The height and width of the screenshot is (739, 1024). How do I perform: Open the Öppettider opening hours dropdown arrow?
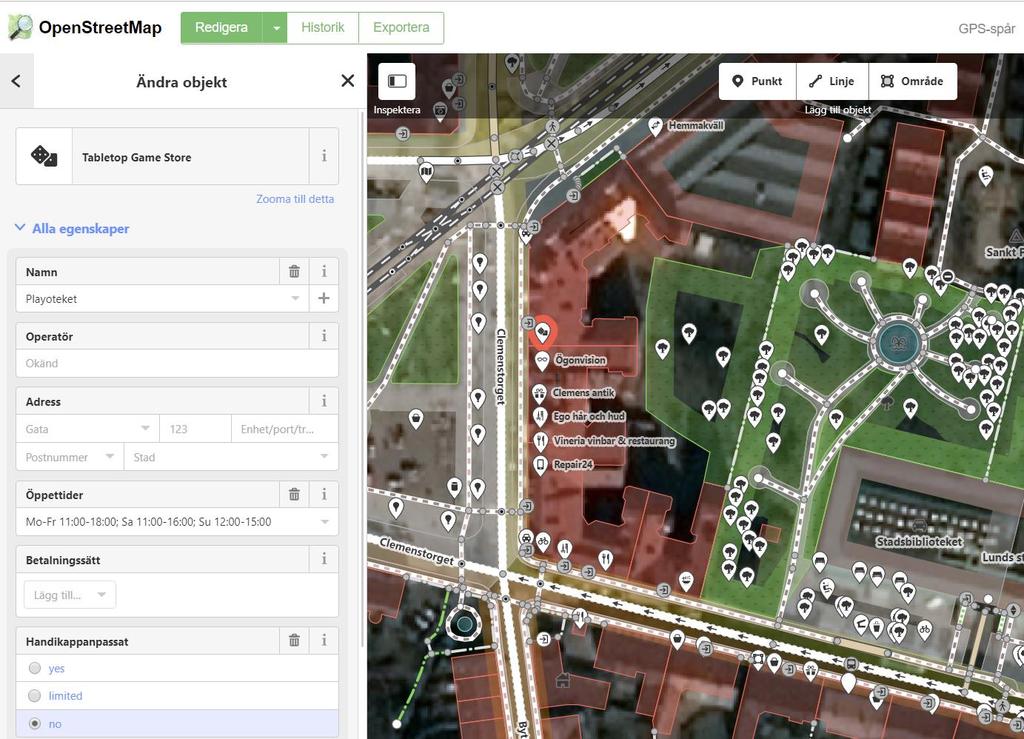pos(325,522)
